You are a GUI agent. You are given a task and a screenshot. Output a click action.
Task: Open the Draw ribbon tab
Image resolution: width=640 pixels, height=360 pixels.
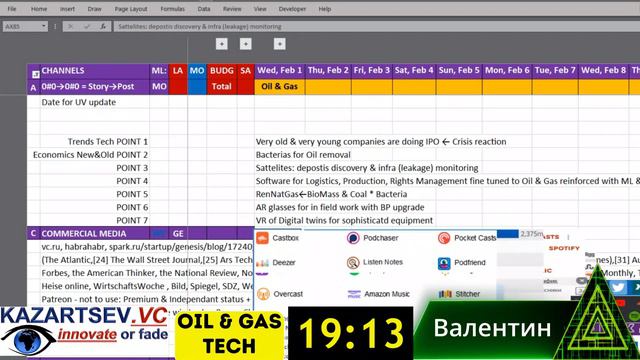(x=94, y=9)
